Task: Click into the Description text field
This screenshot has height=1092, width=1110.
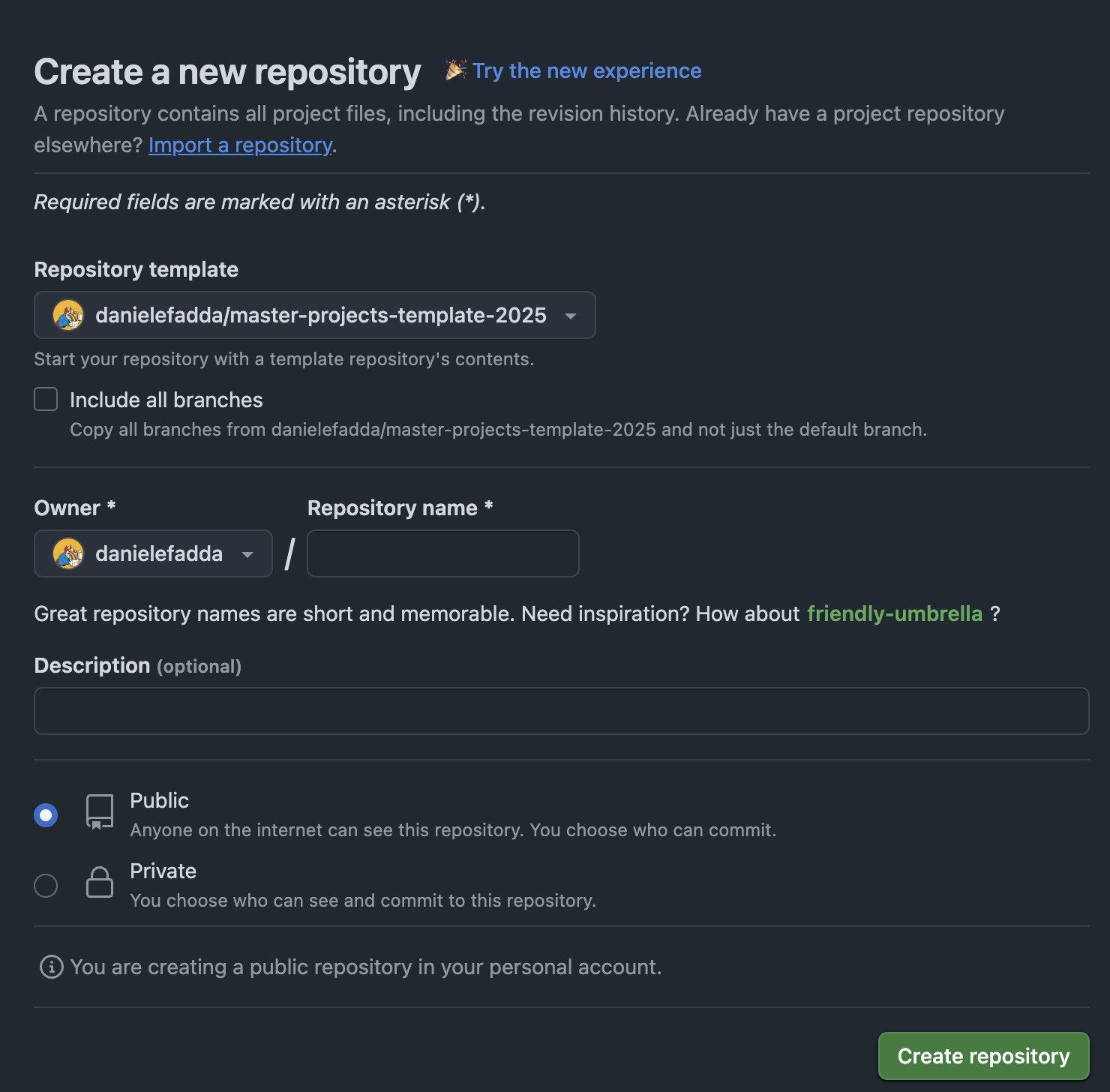Action: pyautogui.click(x=561, y=711)
